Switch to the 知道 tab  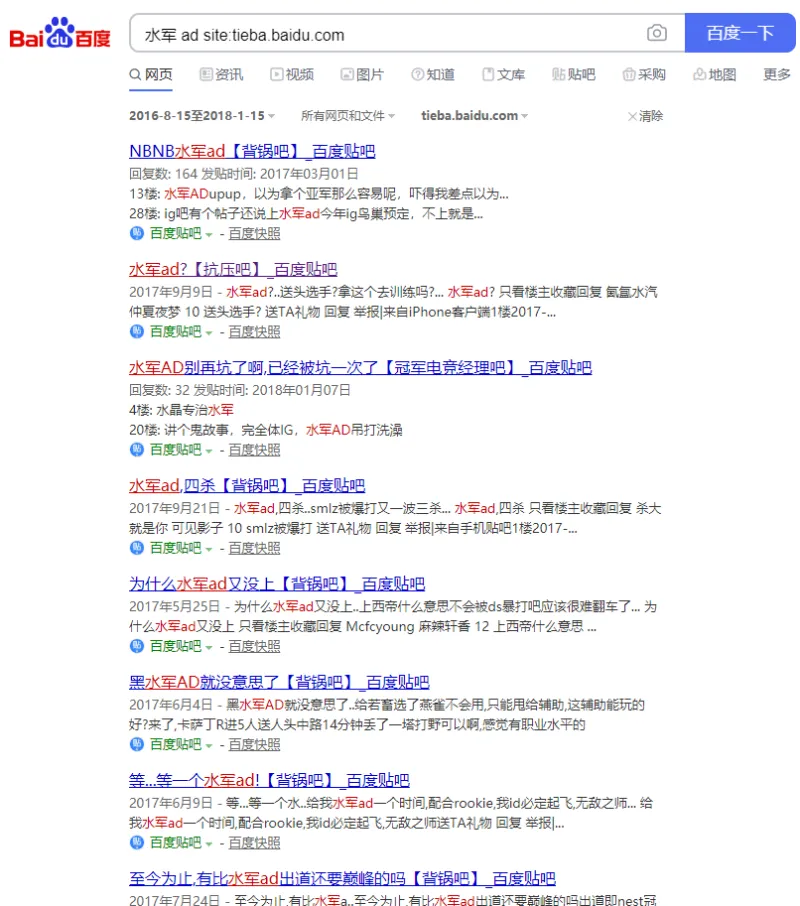click(x=433, y=75)
